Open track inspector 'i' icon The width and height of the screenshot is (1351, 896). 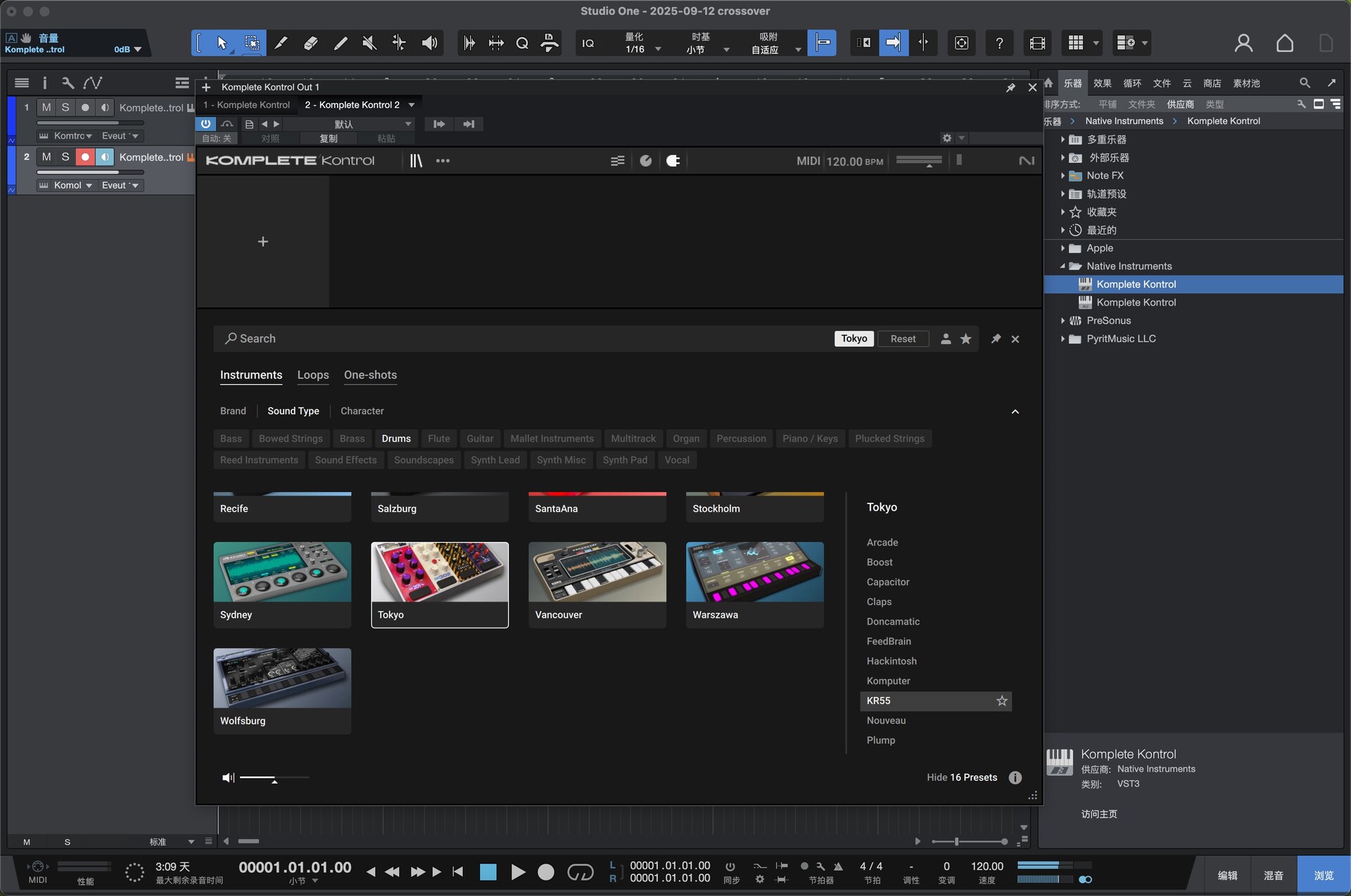[x=44, y=83]
